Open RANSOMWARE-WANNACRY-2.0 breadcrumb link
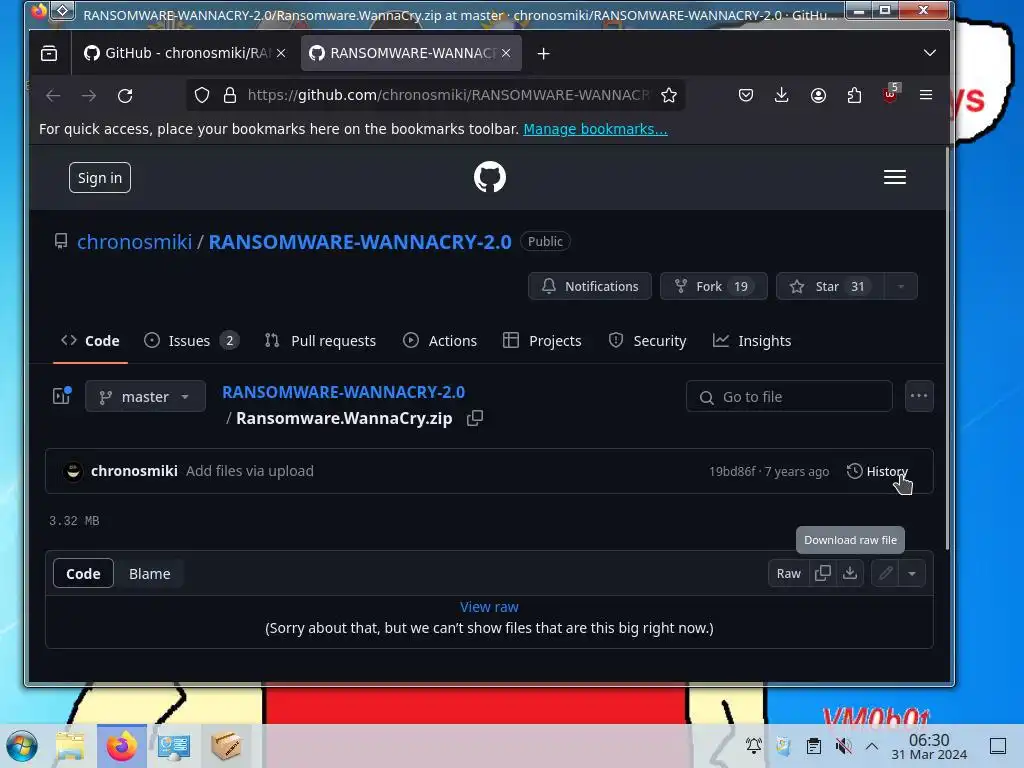Screen dimensions: 1024x768 (x=344, y=392)
